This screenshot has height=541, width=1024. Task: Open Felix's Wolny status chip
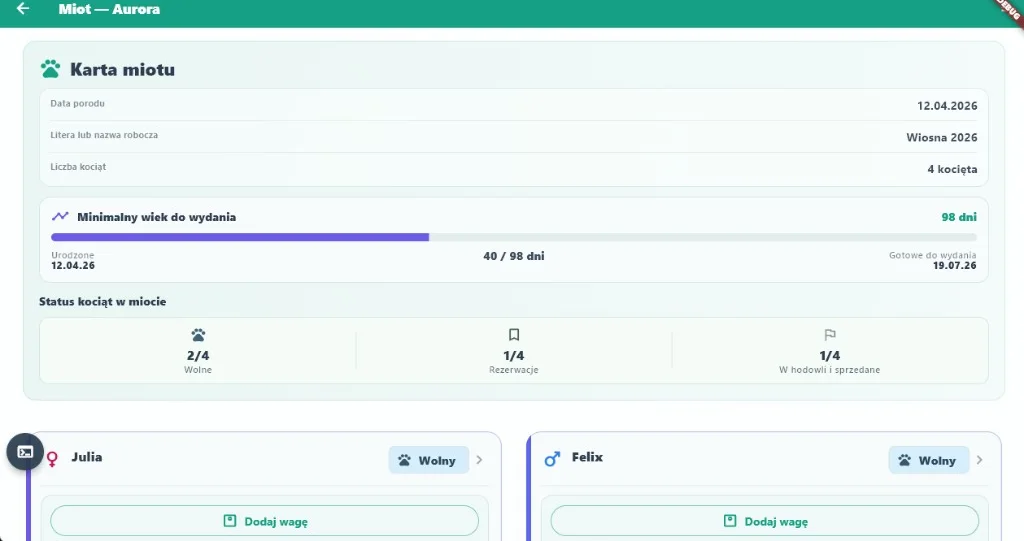pyautogui.click(x=928, y=460)
